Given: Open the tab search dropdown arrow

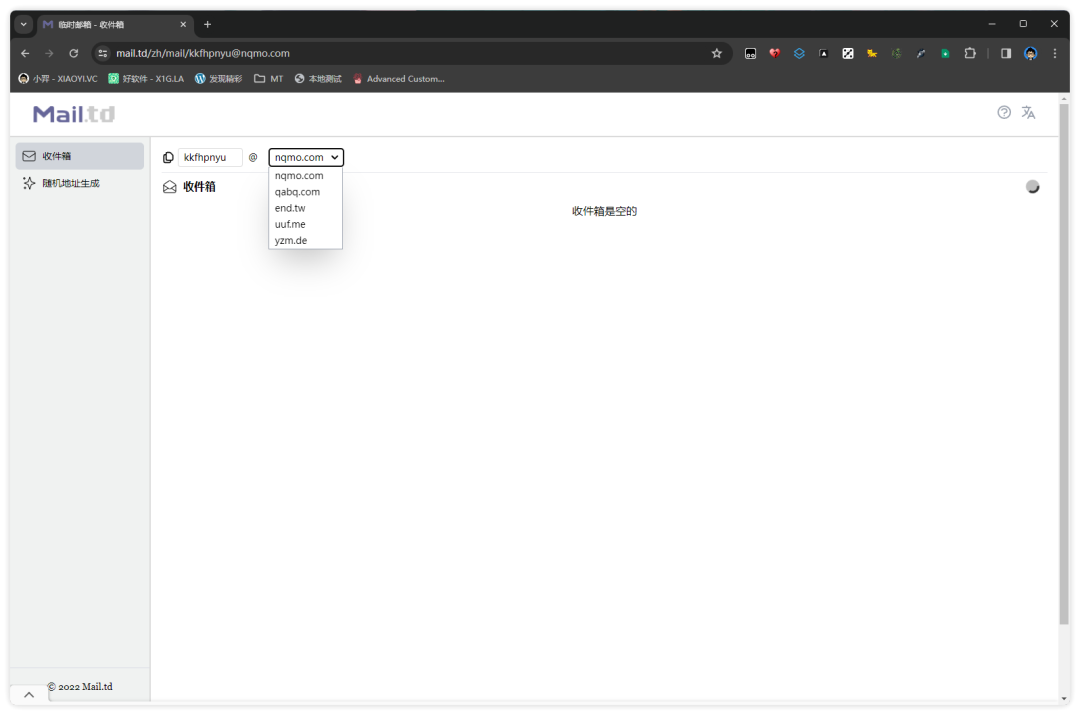Looking at the screenshot, I should [23, 24].
